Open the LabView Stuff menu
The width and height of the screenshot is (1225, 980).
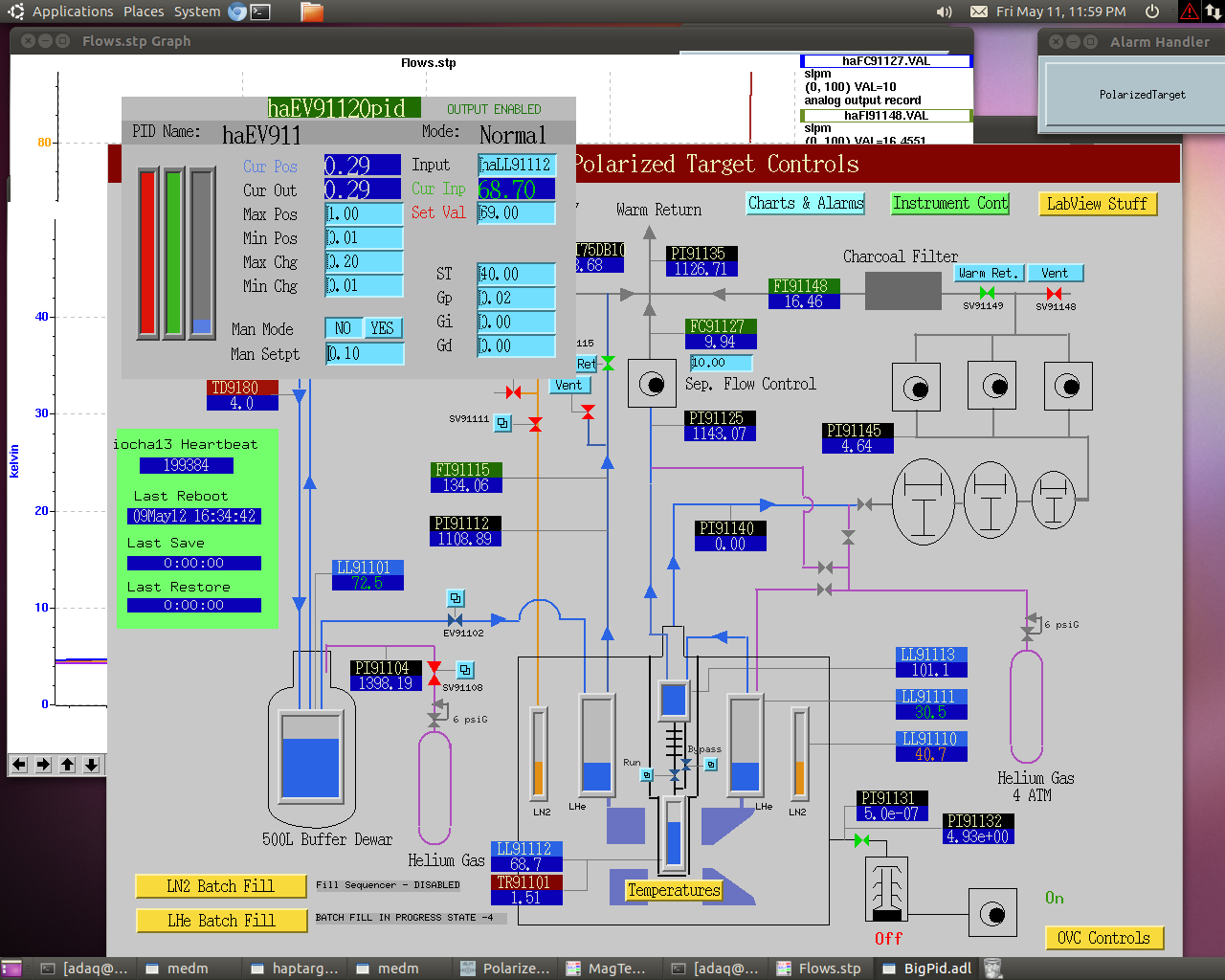click(x=1098, y=204)
